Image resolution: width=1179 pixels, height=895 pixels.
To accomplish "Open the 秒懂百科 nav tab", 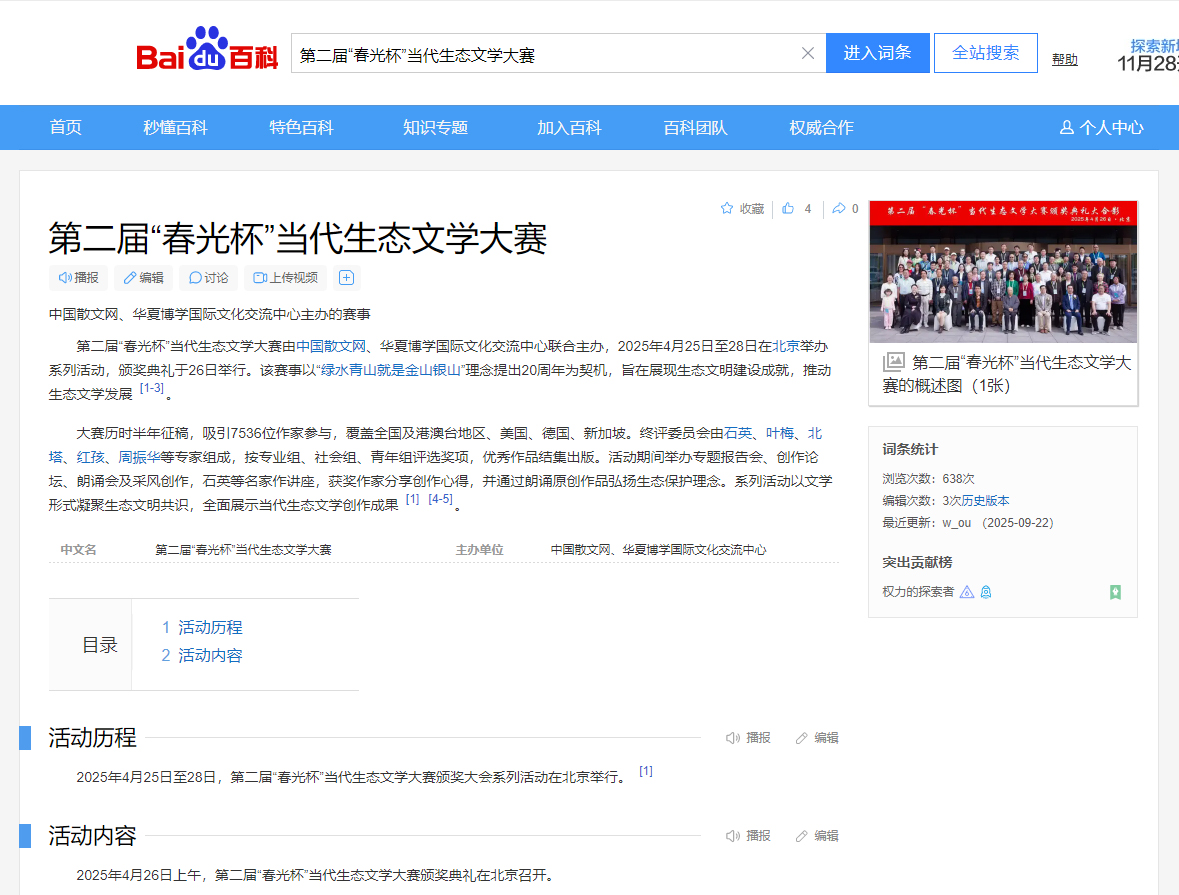I will click(175, 128).
